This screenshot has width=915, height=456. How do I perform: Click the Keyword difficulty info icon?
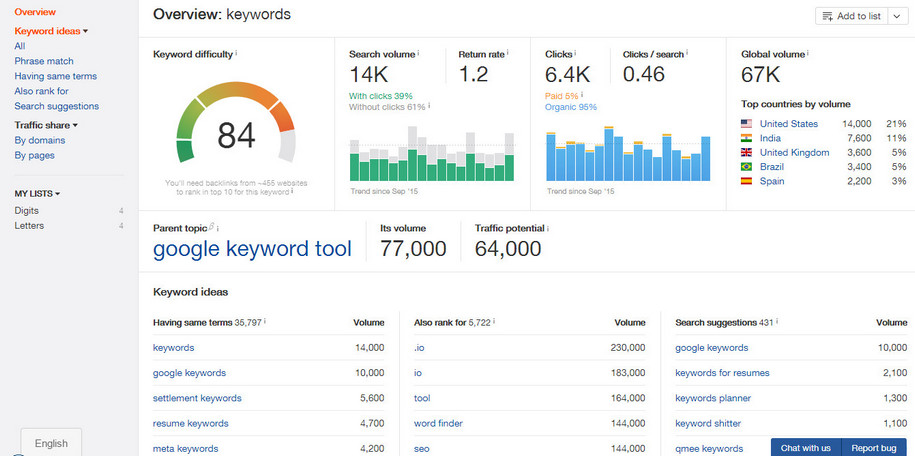(236, 53)
